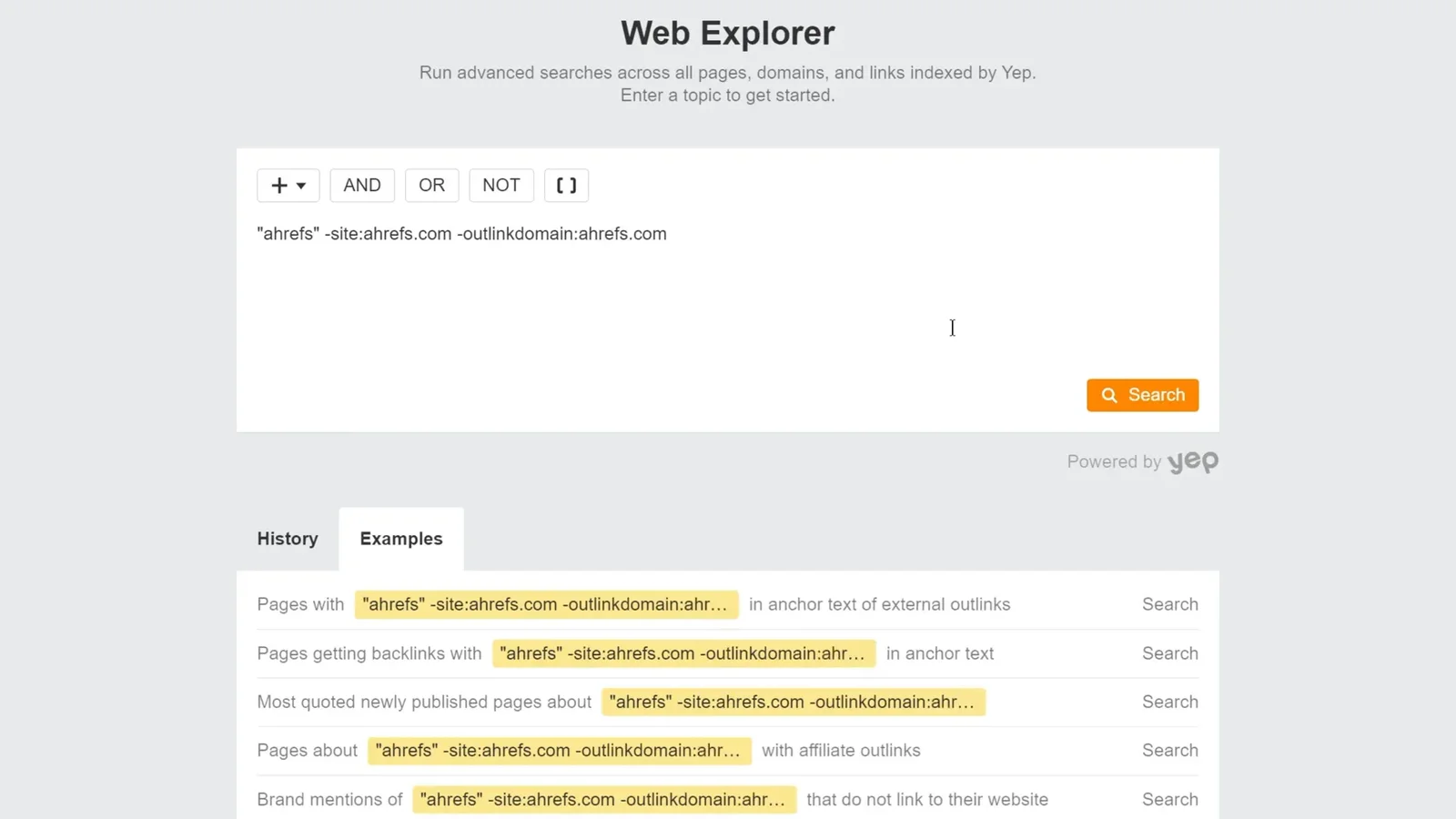This screenshot has height=819, width=1456.
Task: Run search for most quoted newly published pages
Action: point(1169,702)
